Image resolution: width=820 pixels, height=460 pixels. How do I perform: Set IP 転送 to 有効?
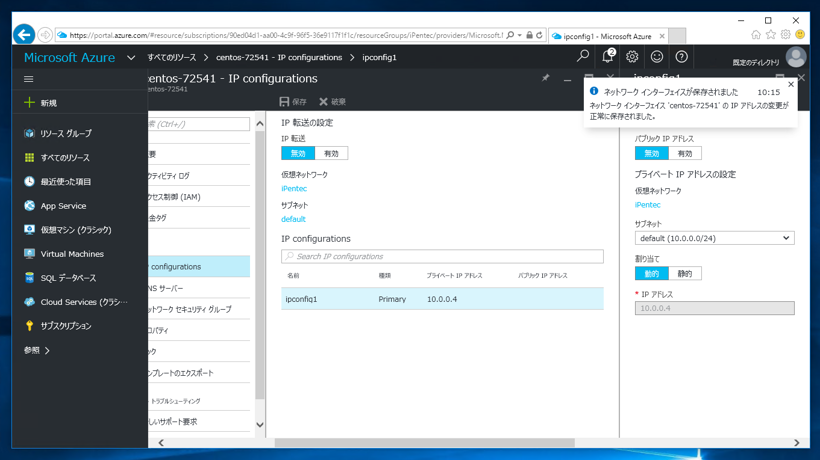coord(331,153)
